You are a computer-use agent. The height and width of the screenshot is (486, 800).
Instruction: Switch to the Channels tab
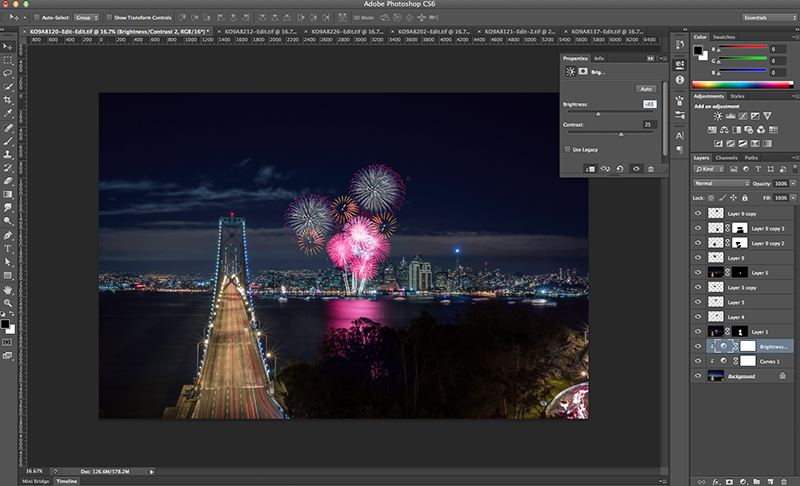(x=726, y=157)
